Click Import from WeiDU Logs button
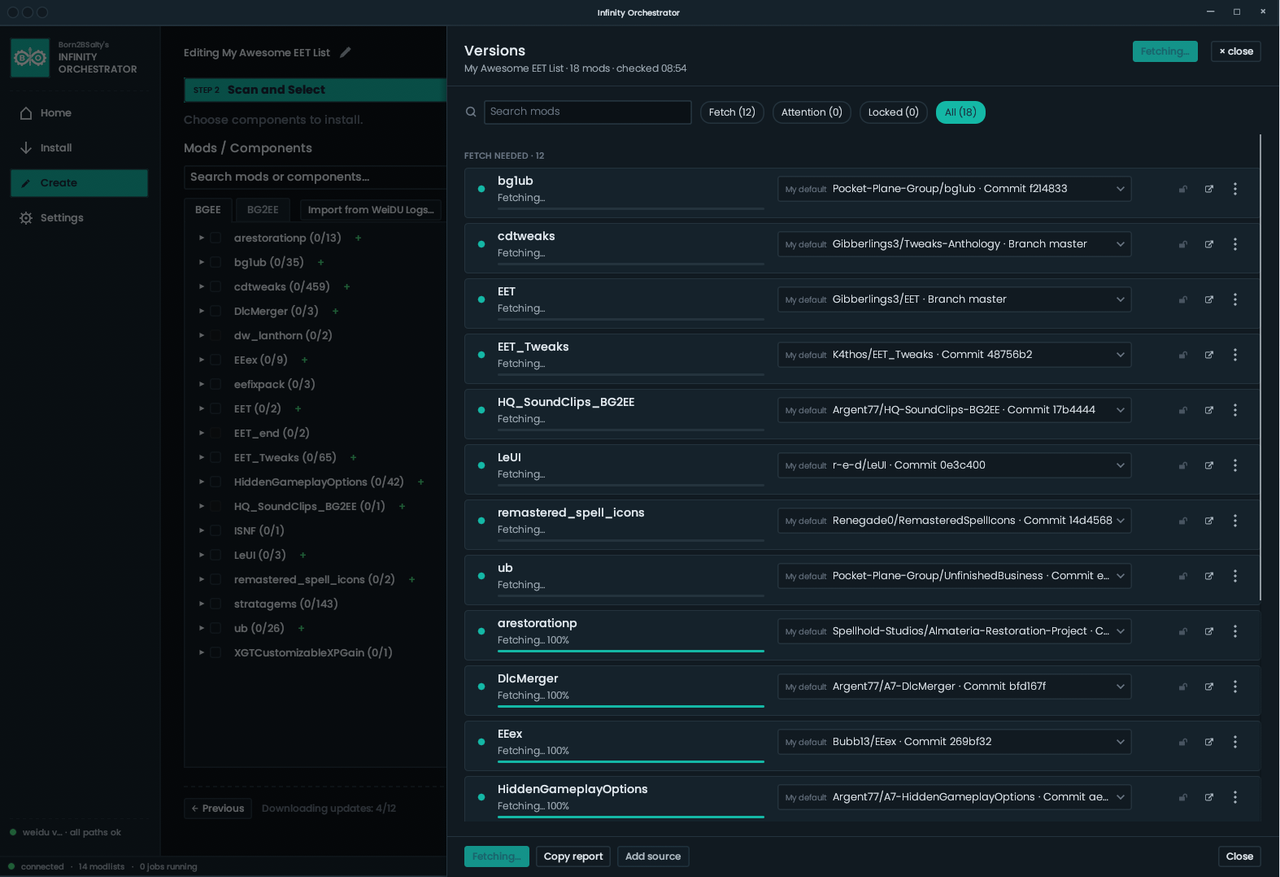The image size is (1280, 877). (x=371, y=210)
